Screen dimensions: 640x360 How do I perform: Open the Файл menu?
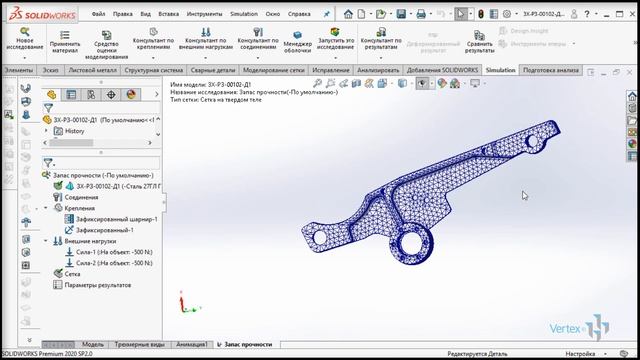pos(98,14)
